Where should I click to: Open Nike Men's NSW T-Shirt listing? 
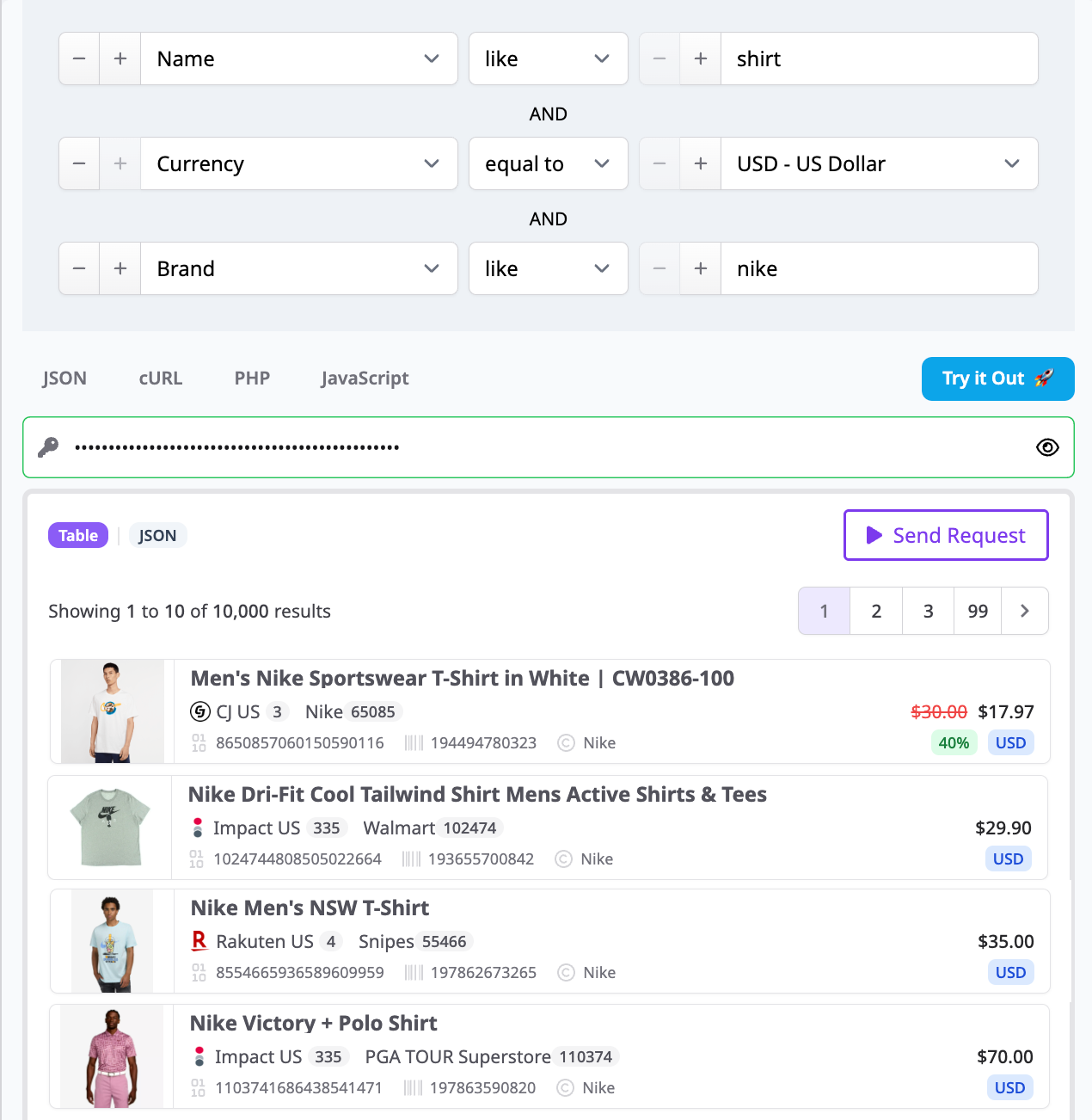(310, 908)
